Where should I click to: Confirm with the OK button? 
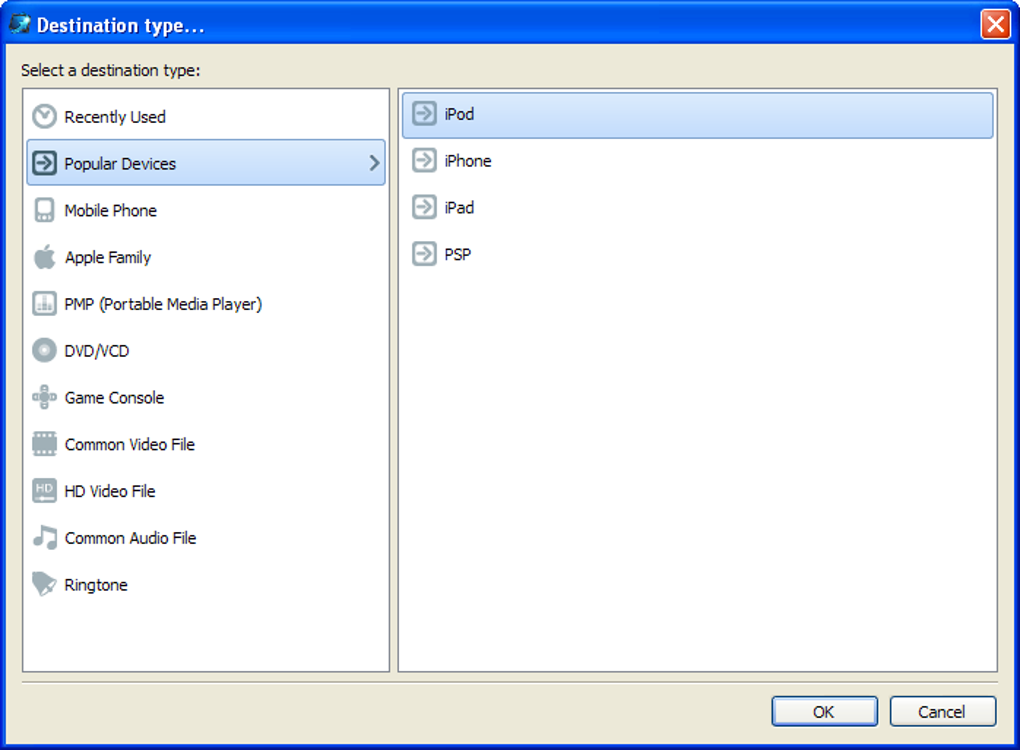point(824,712)
